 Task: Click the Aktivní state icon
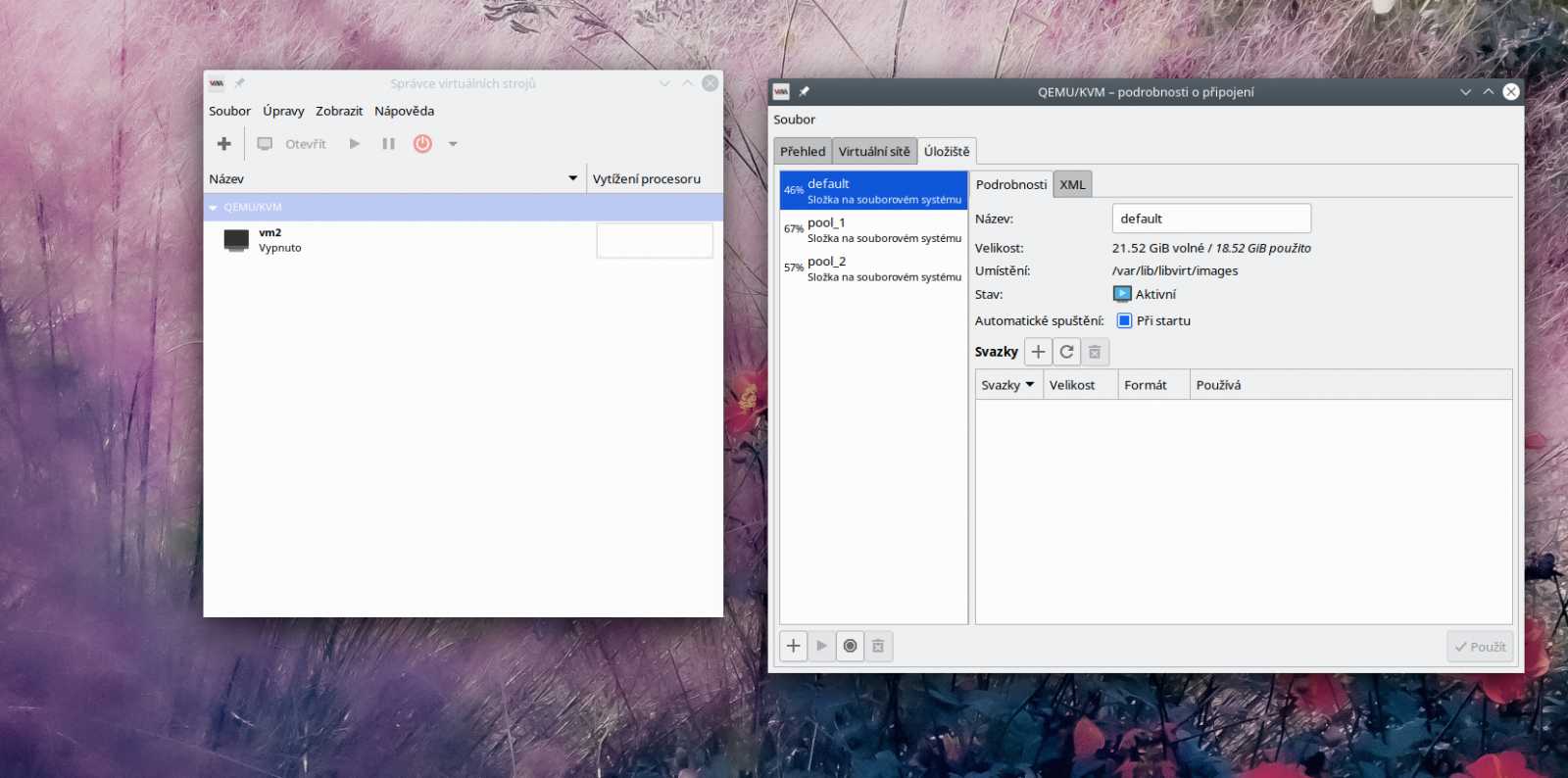point(1122,294)
